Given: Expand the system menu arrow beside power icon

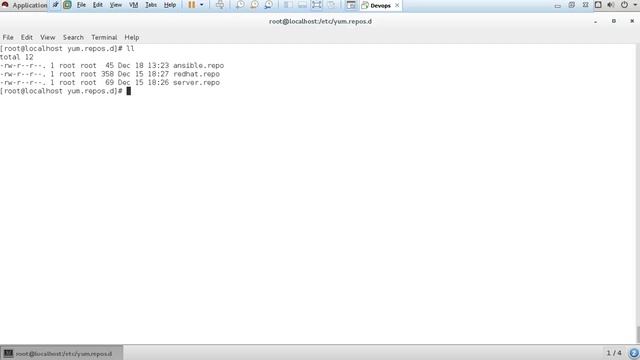Looking at the screenshot, I should click(x=635, y=5).
